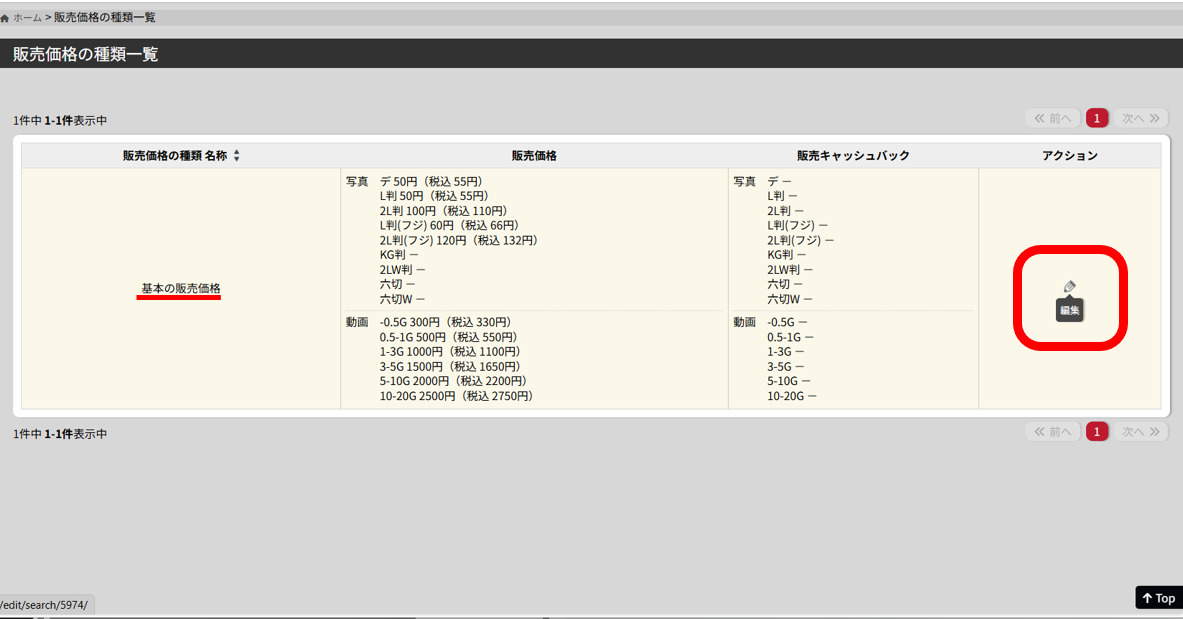Click the 販売価格の種類一覧 page title bar
1183x619 pixels.
[x=85, y=54]
